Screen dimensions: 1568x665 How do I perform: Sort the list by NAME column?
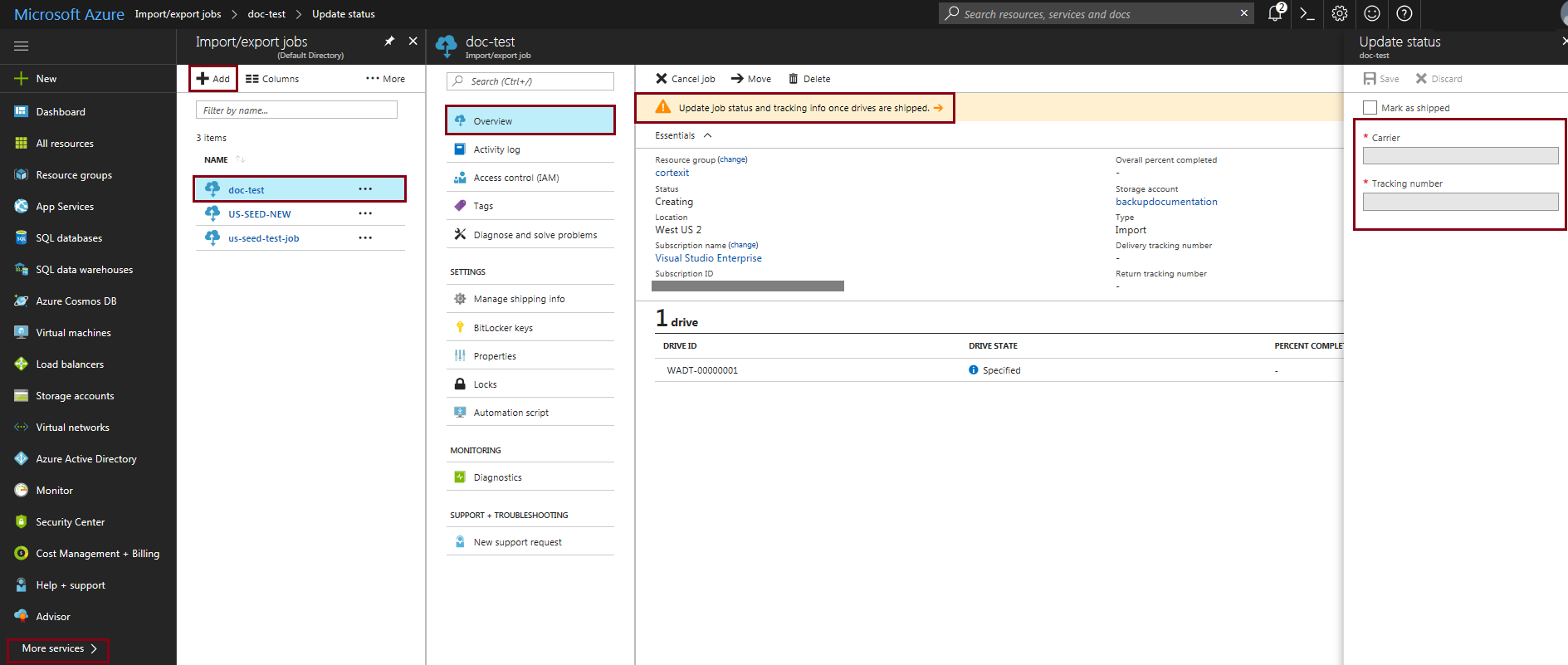pos(217,159)
